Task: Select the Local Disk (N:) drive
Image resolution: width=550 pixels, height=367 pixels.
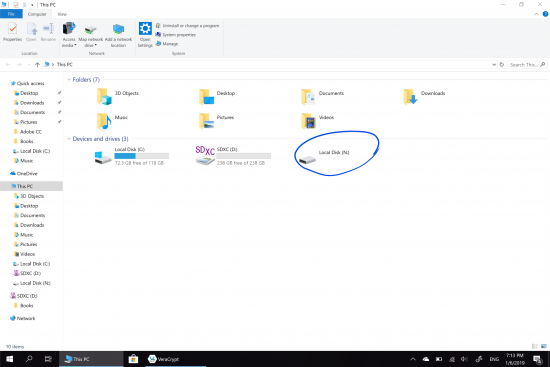Action: [x=324, y=156]
